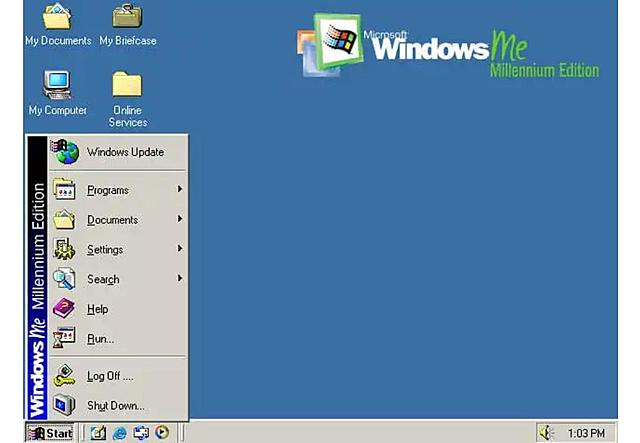Click the Programs folder icon in Start menu
This screenshot has width=640, height=443.
pyautogui.click(x=64, y=189)
